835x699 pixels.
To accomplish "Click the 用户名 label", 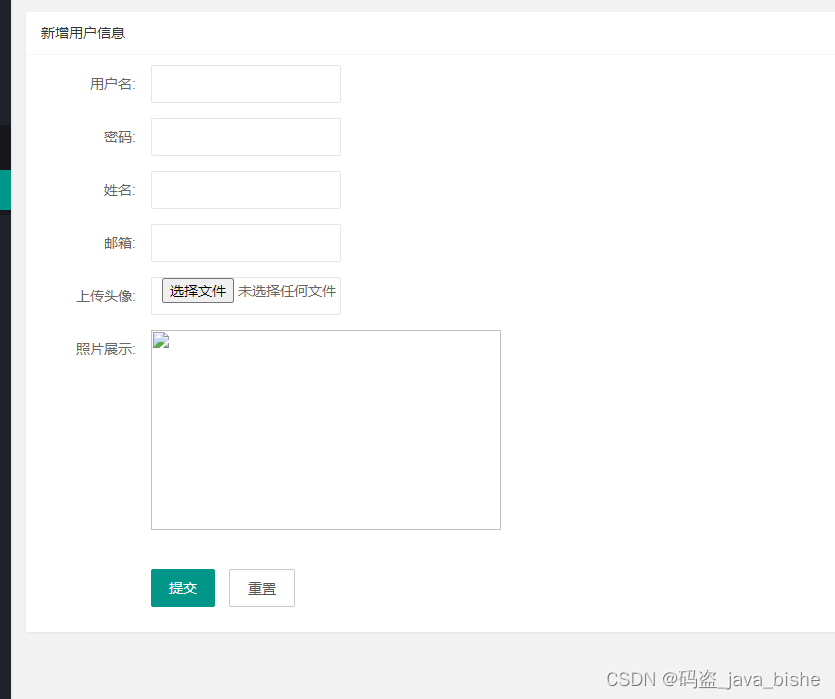I will click(112, 84).
